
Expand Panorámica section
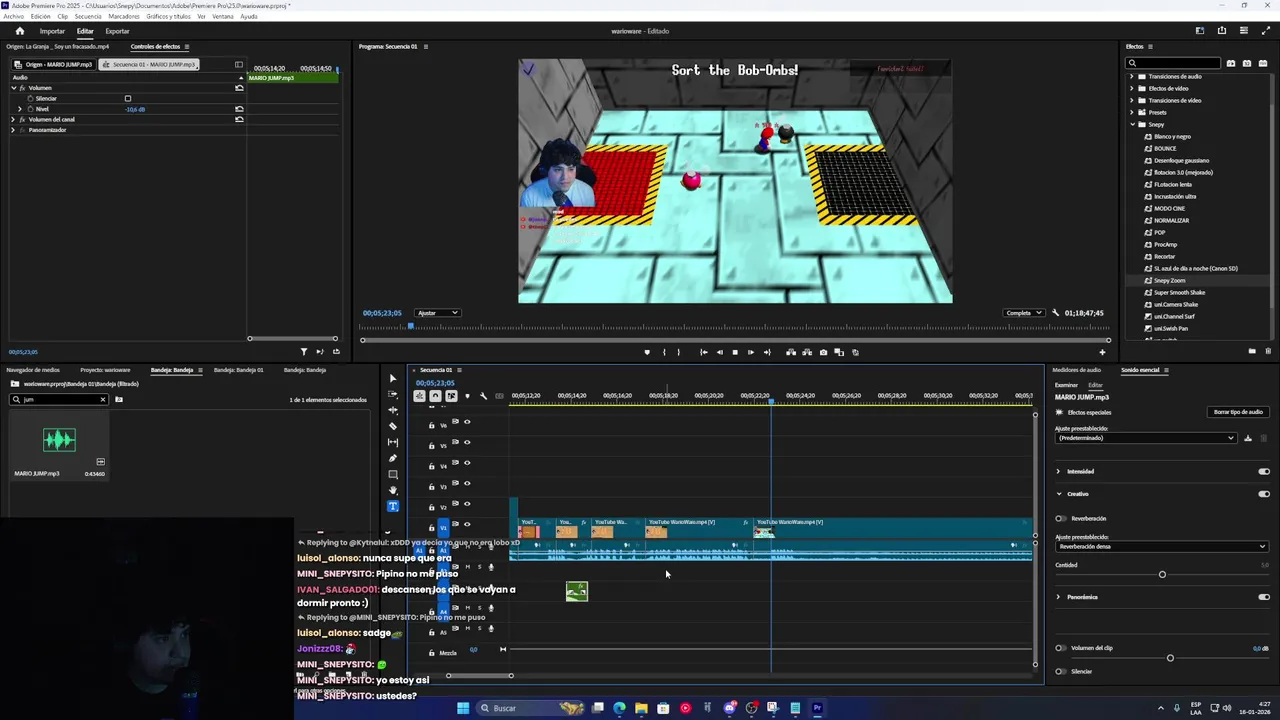(x=1058, y=597)
